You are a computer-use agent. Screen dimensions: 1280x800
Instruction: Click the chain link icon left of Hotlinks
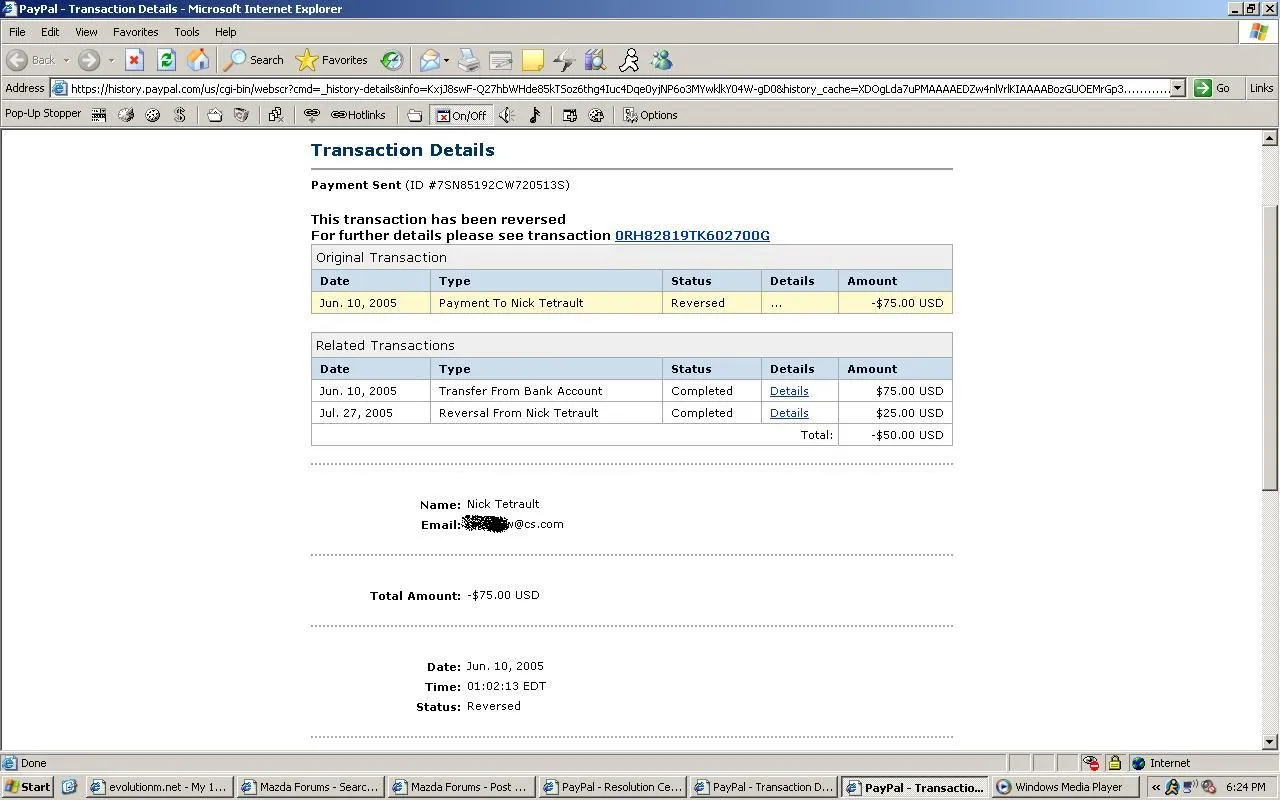pos(311,115)
